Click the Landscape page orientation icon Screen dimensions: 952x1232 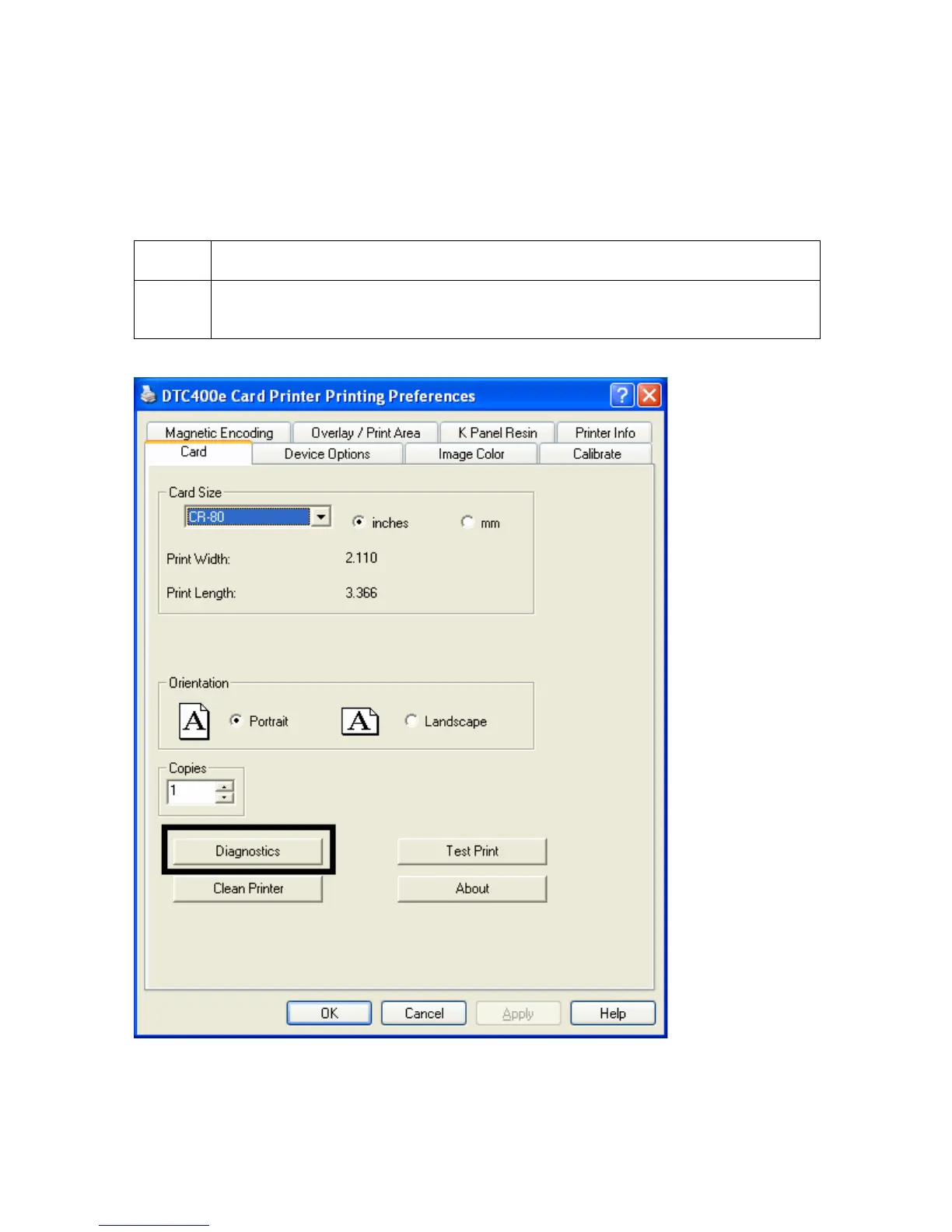tap(360, 722)
